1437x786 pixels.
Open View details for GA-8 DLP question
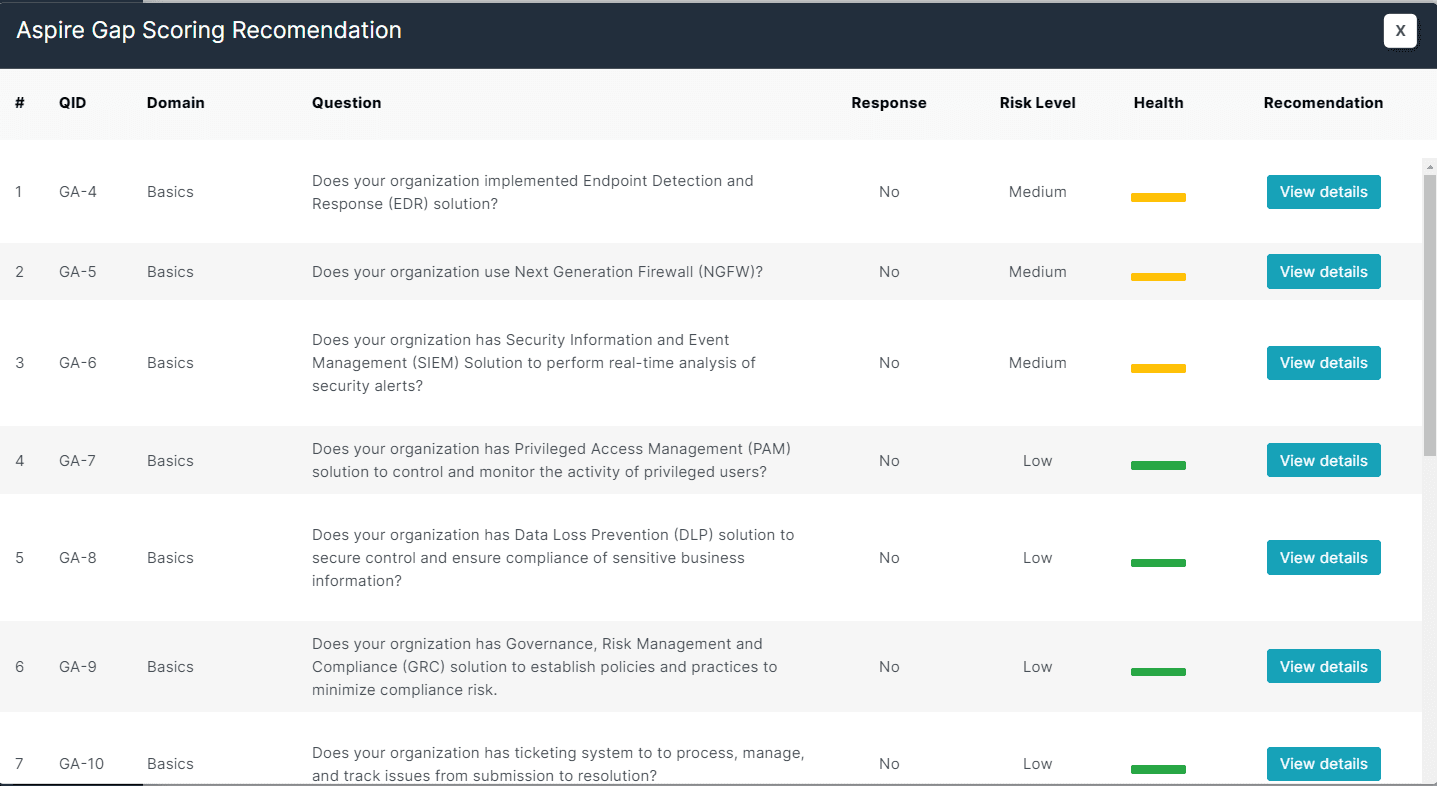(1323, 558)
